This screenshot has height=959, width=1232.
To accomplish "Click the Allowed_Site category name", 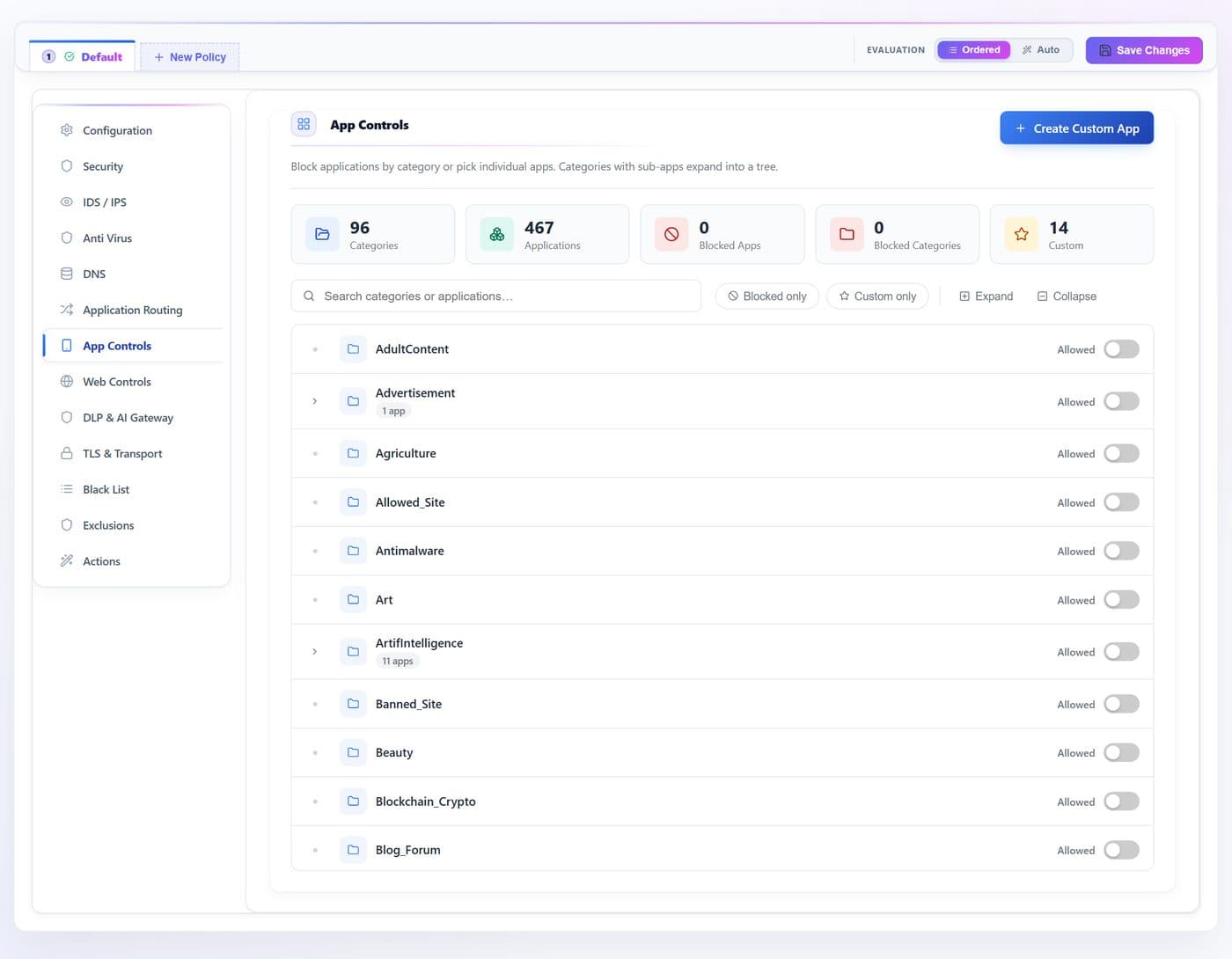I will pos(410,502).
